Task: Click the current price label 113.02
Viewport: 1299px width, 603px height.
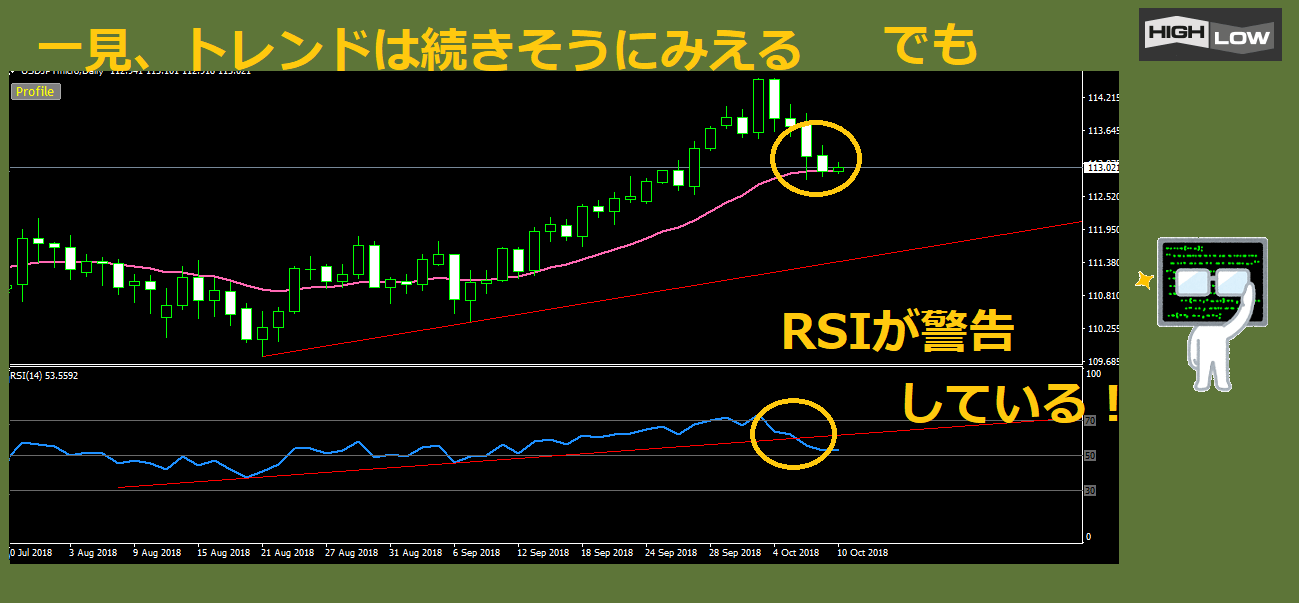Action: [x=1102, y=167]
